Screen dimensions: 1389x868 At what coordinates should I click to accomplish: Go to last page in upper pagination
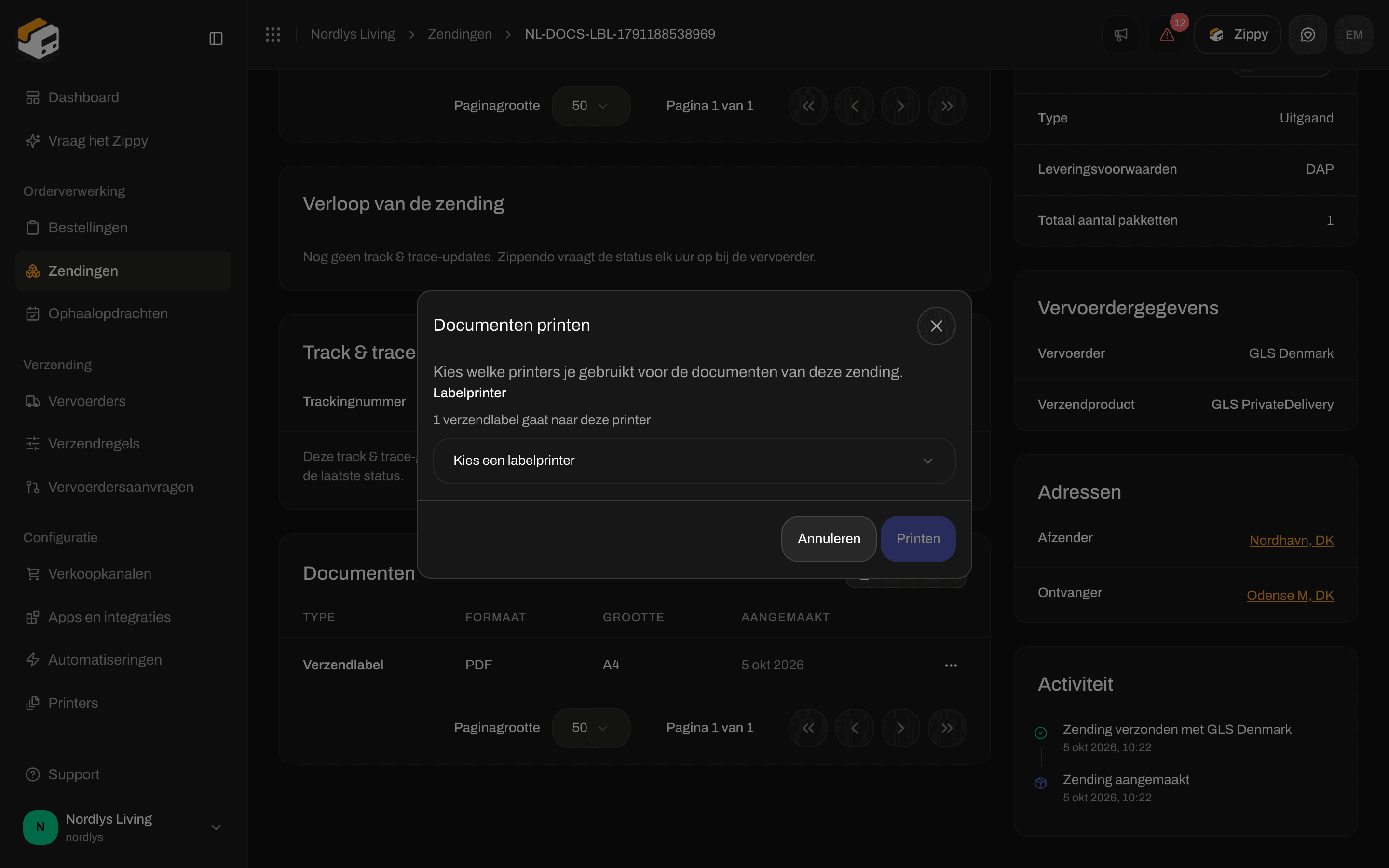tap(947, 106)
